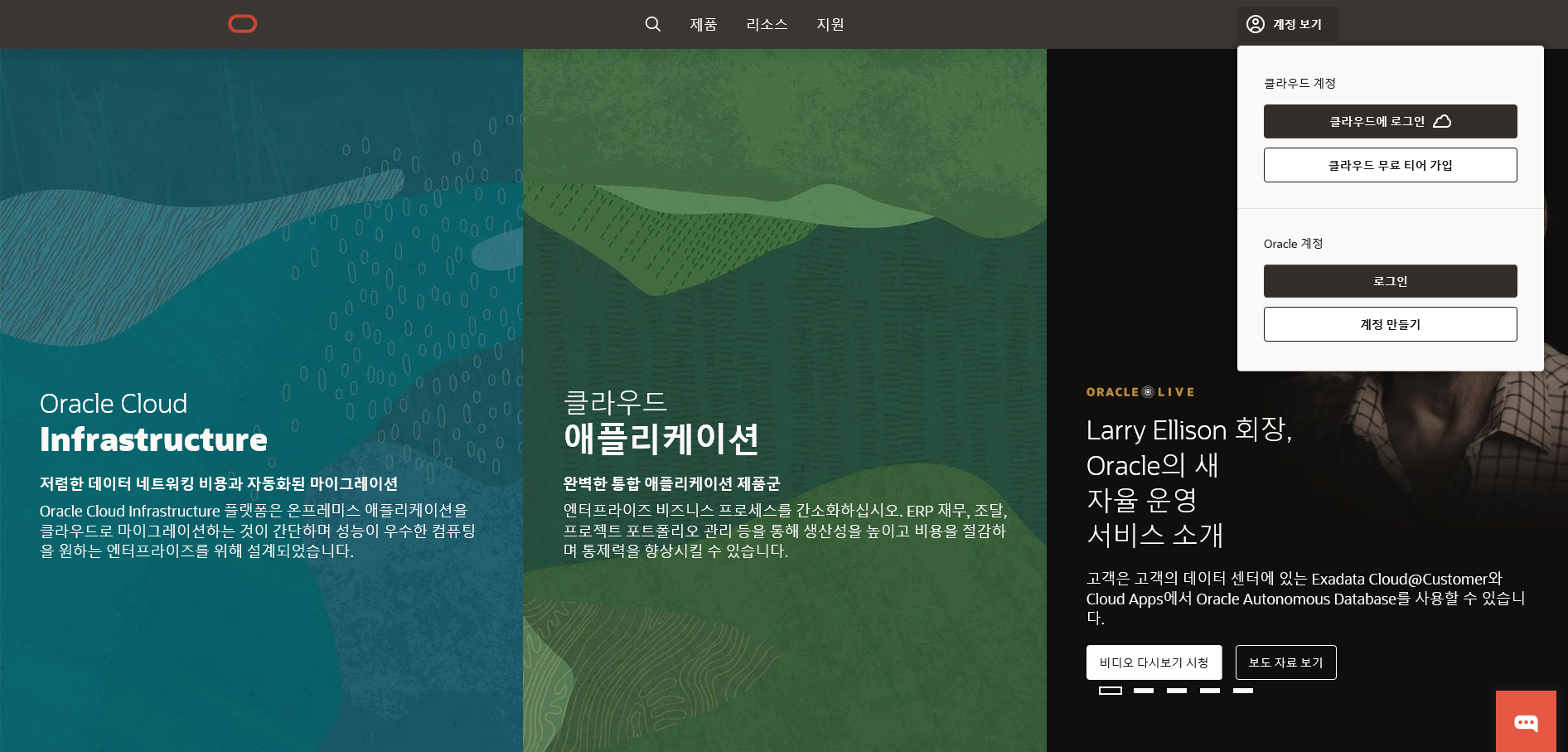
Task: Click the 엔터프라이즈 비즈니스 프로세스 description paragraph
Action: (786, 531)
